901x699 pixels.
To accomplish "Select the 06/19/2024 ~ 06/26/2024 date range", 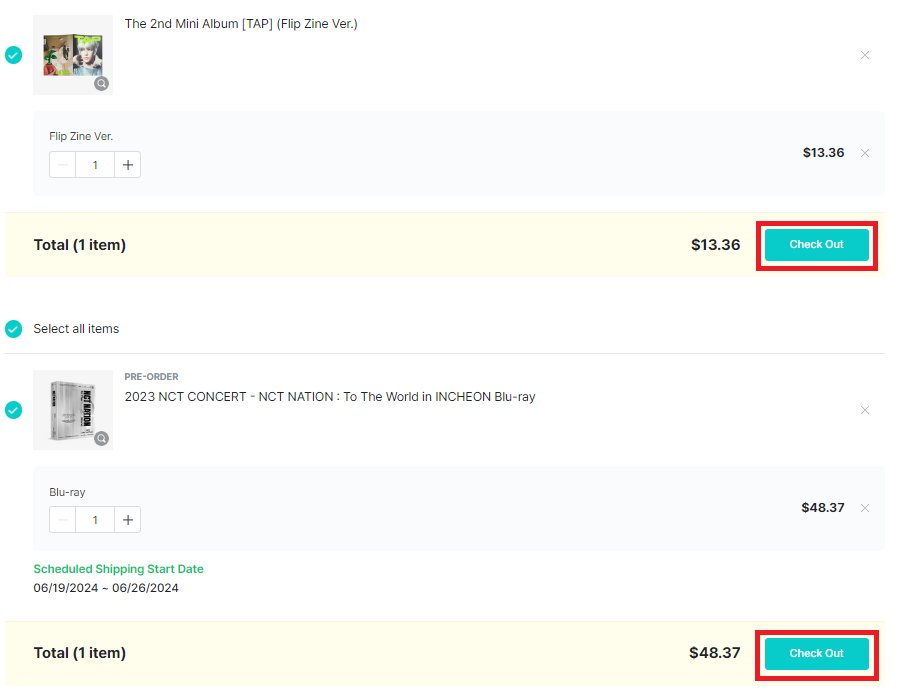I will [106, 588].
